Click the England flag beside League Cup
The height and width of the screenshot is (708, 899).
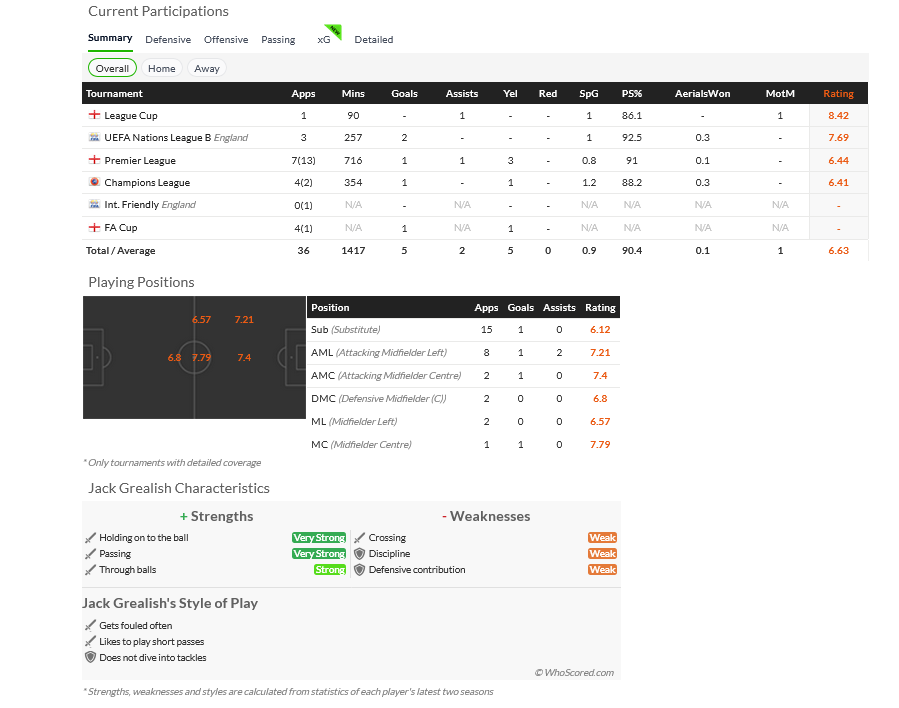click(x=94, y=115)
